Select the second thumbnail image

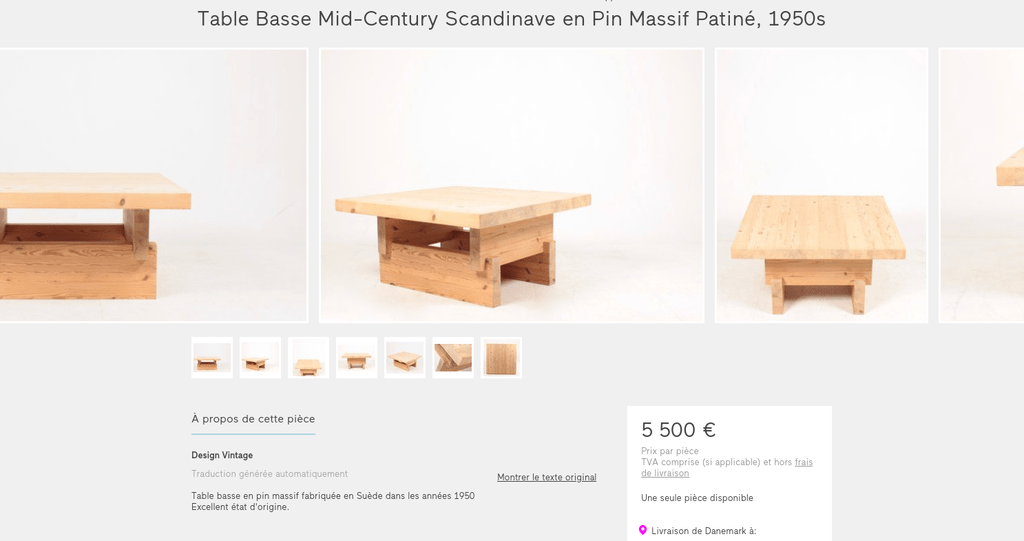260,357
